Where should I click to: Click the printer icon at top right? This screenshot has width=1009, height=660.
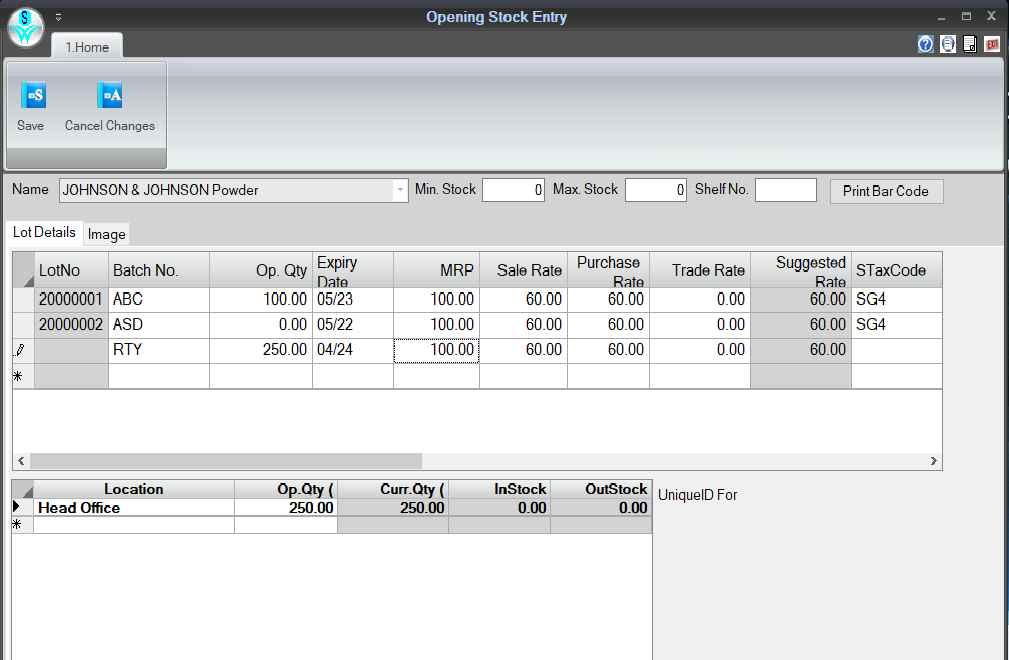[x=947, y=44]
